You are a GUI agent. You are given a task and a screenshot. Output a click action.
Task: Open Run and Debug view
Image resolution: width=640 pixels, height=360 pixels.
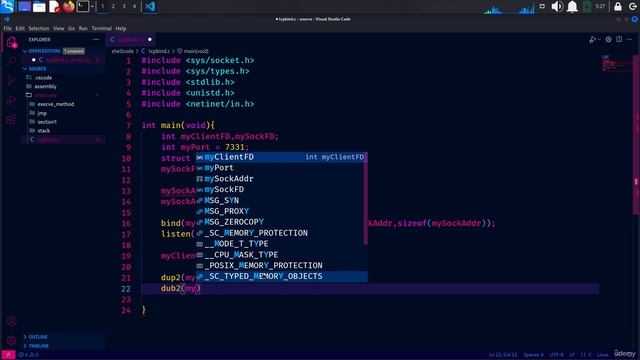point(11,100)
